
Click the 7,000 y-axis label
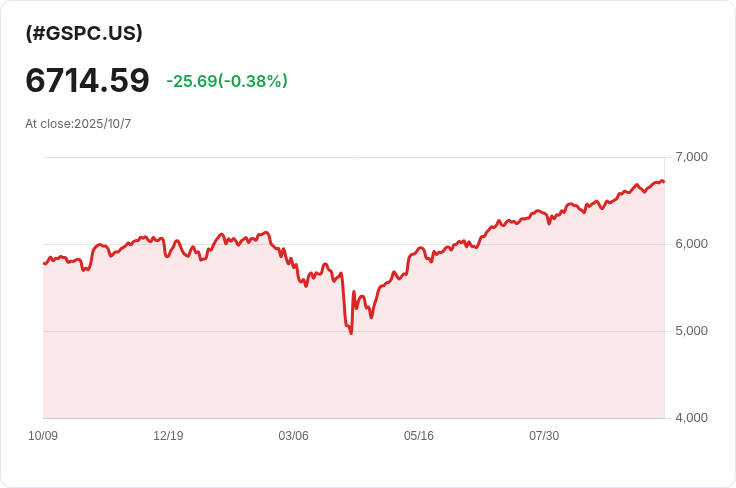tap(691, 157)
